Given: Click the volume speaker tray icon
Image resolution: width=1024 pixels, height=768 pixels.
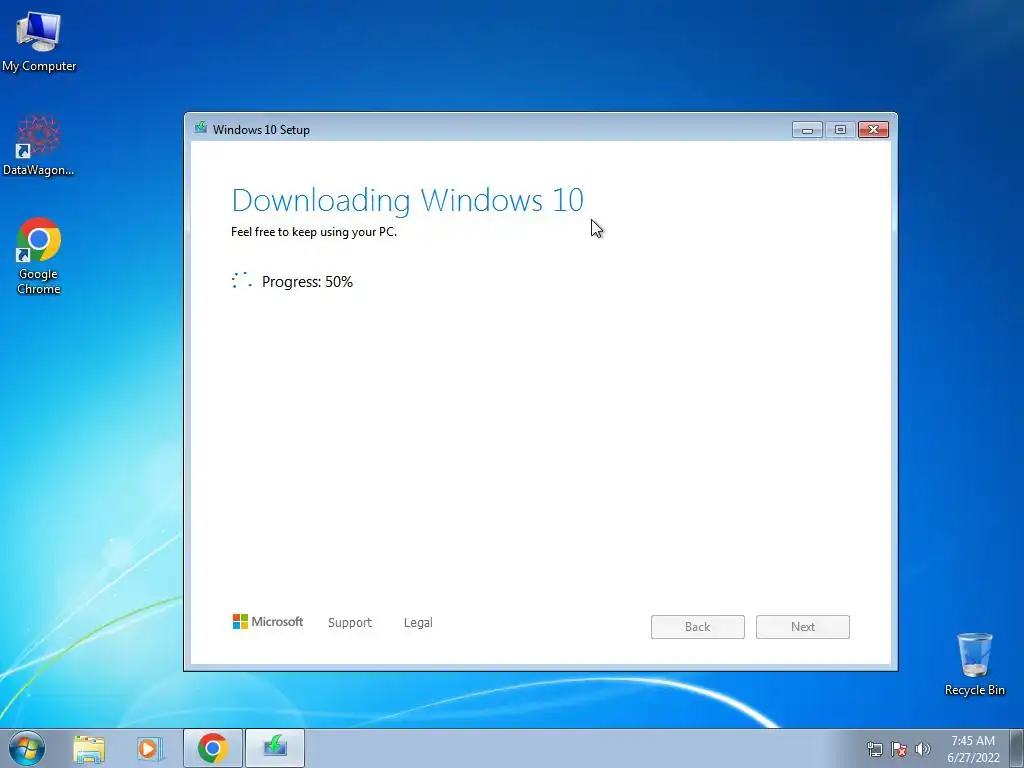Looking at the screenshot, I should click(x=923, y=749).
